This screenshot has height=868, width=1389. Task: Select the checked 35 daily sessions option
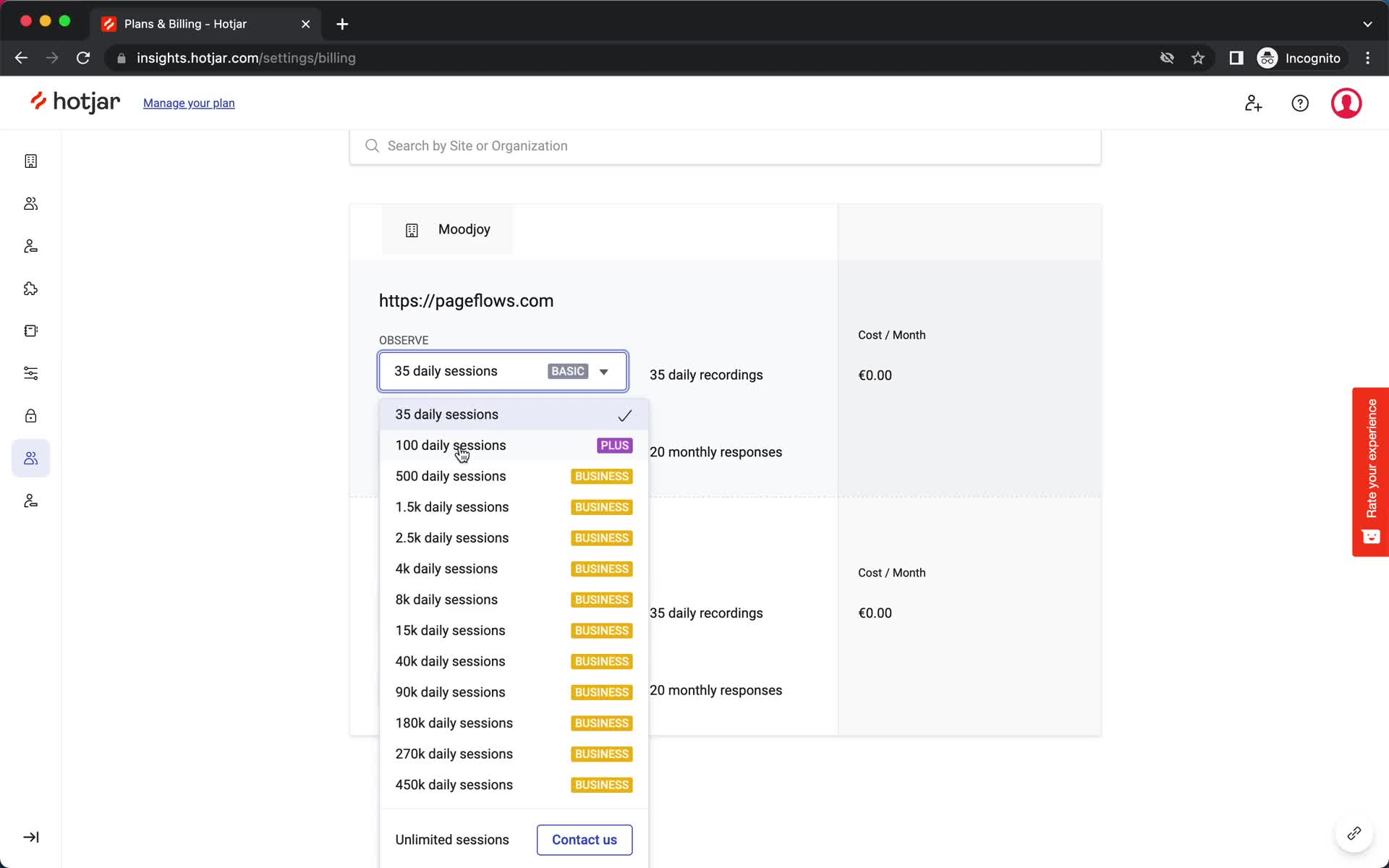pyautogui.click(x=514, y=414)
